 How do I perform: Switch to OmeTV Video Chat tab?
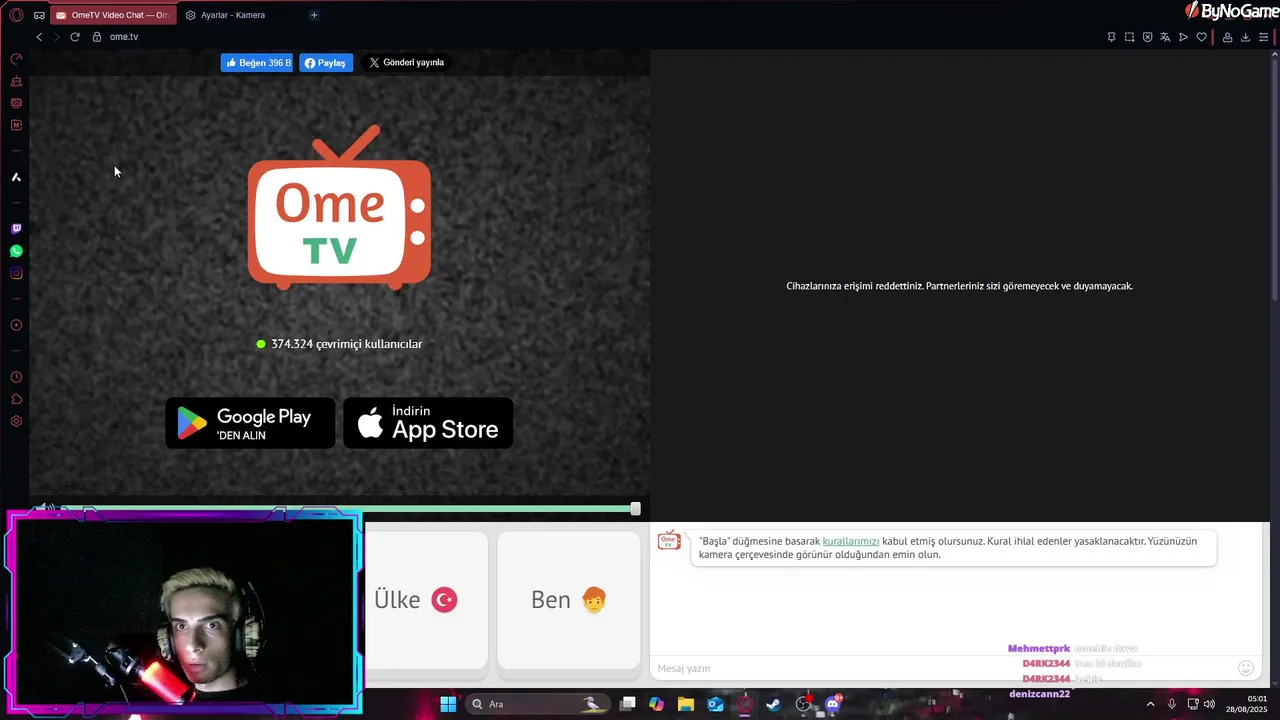pyautogui.click(x=113, y=15)
